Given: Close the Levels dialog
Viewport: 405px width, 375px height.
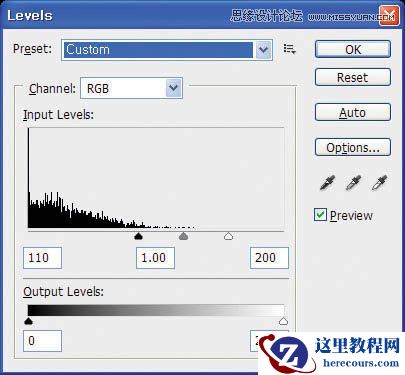Looking at the screenshot, I should [x=389, y=15].
